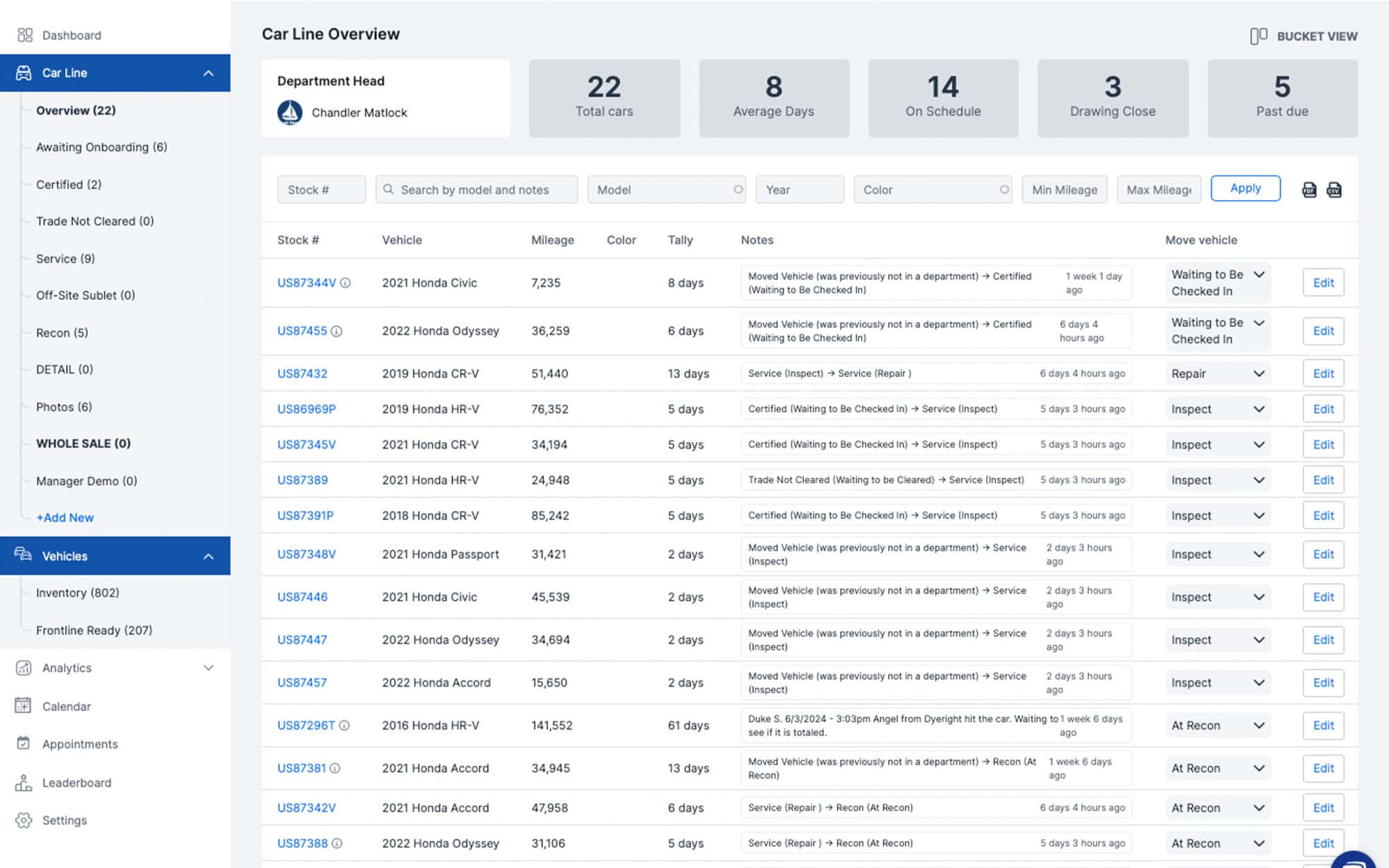Open Inventory (802) page
The width and height of the screenshot is (1389, 868).
pyautogui.click(x=78, y=593)
